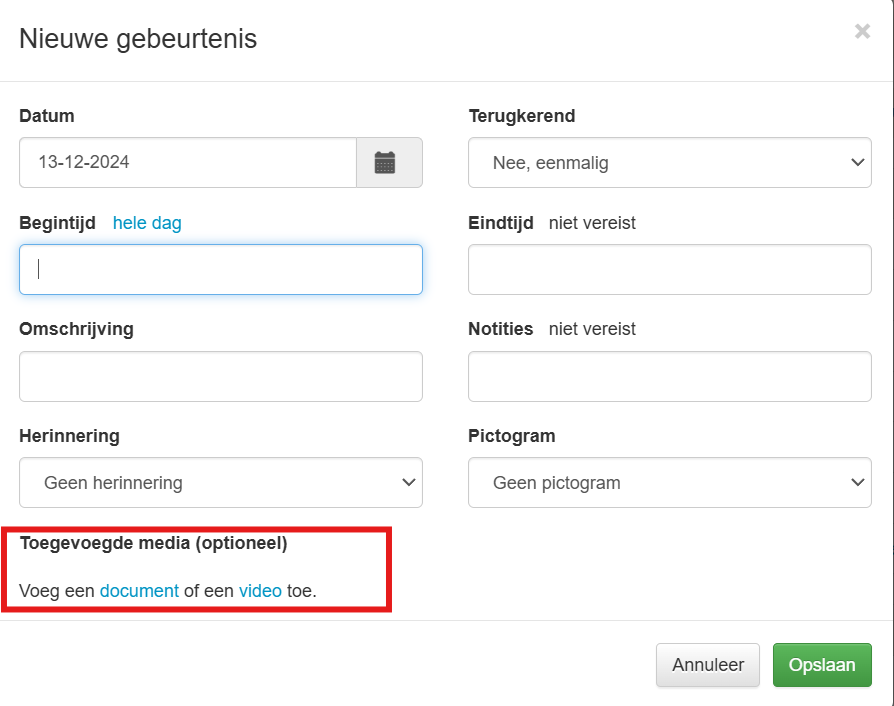Expand the Herinnering dropdown
The width and height of the screenshot is (894, 706).
[x=221, y=482]
